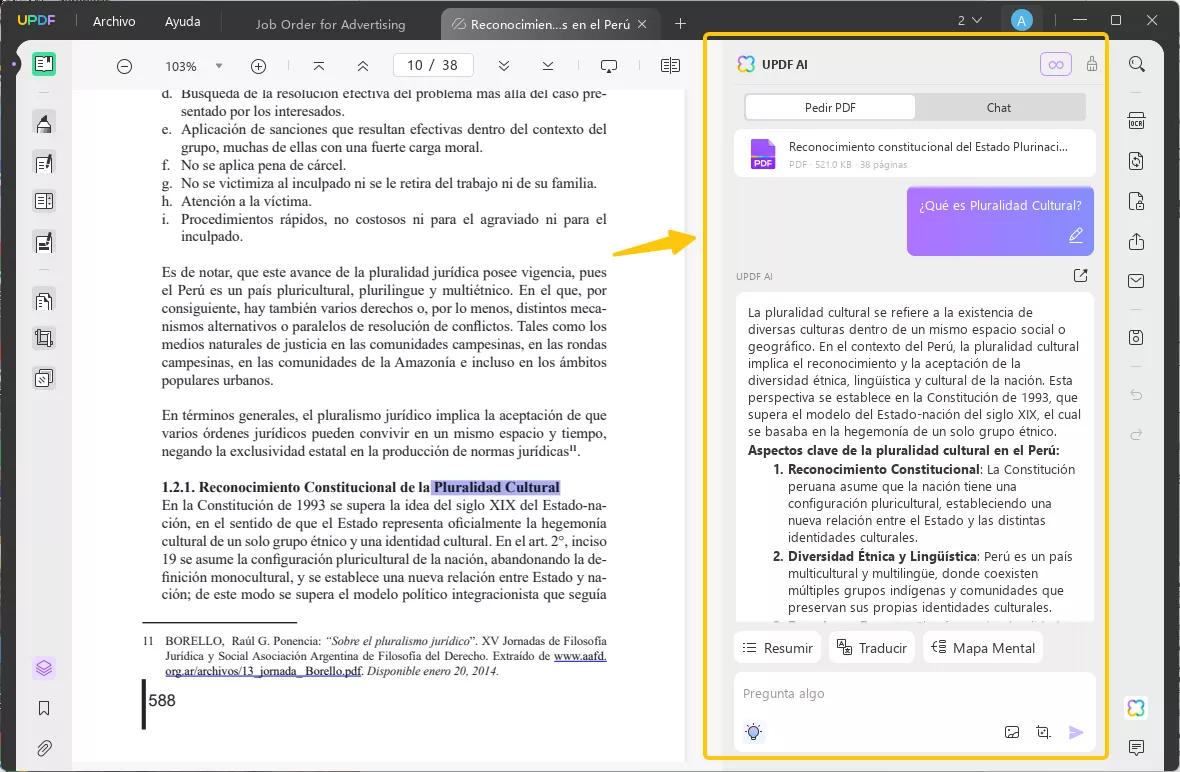
Task: Undo the last action
Action: pyautogui.click(x=1136, y=394)
